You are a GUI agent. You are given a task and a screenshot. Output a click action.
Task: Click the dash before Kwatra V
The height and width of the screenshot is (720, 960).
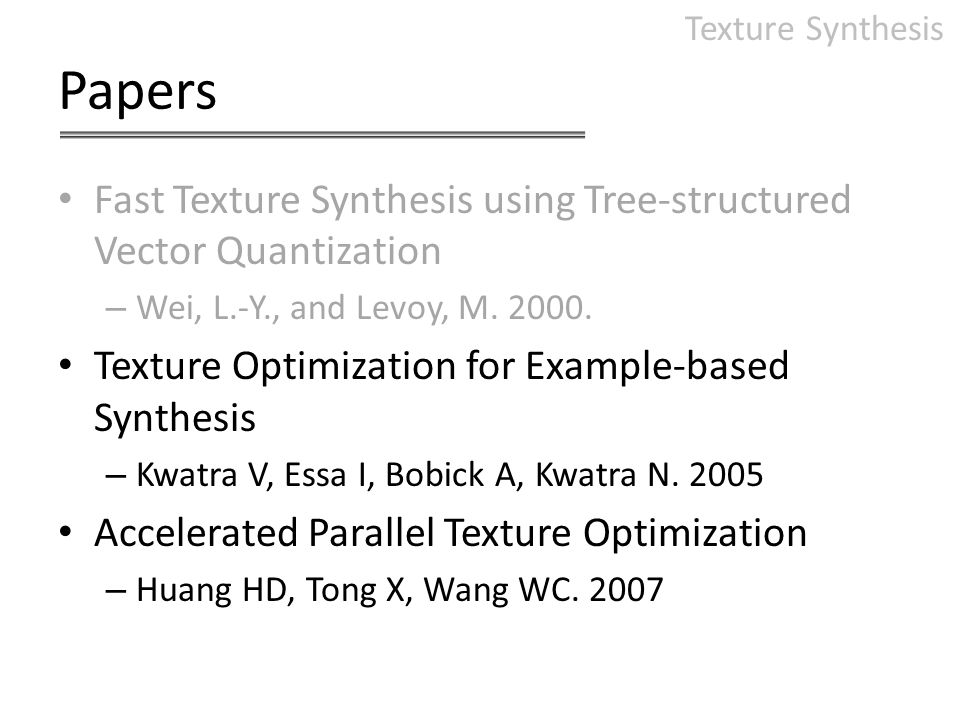[x=116, y=476]
